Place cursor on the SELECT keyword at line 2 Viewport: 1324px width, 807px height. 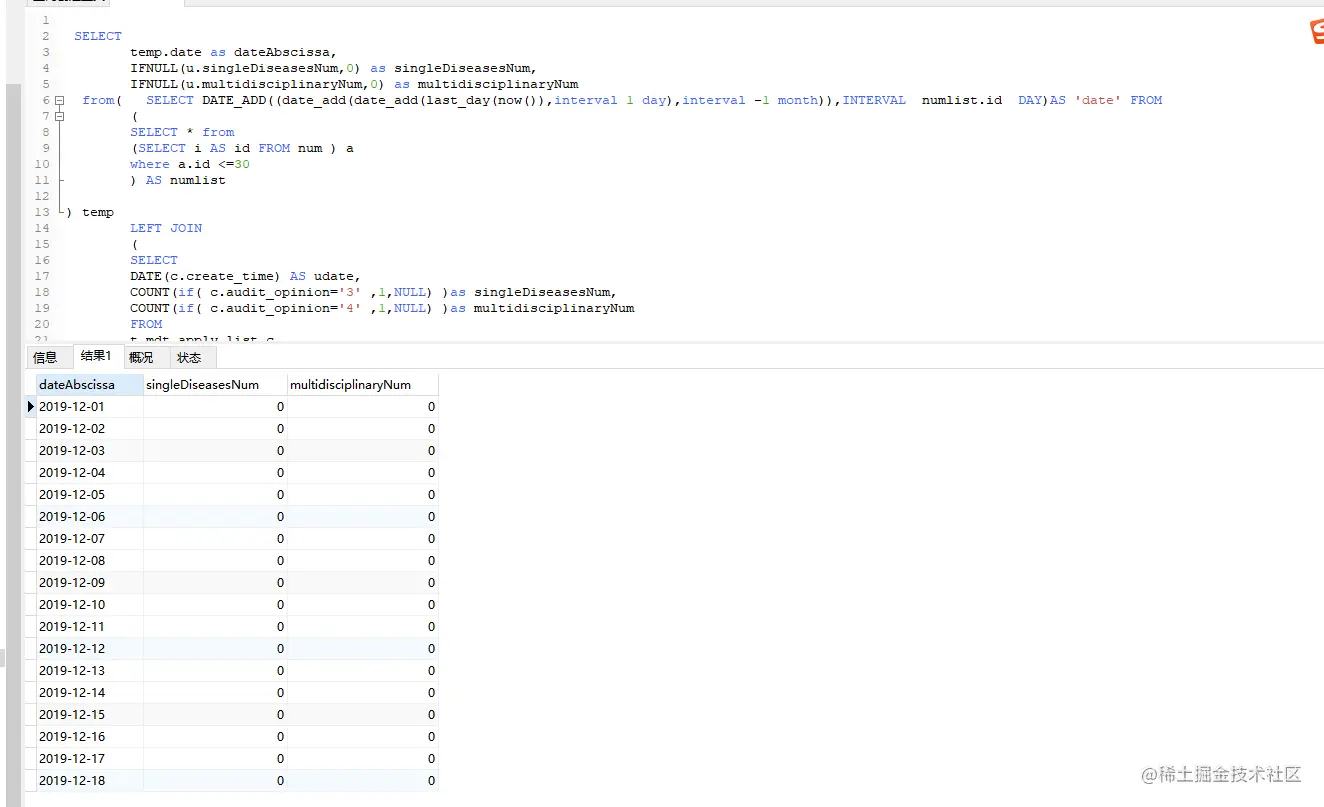point(97,36)
